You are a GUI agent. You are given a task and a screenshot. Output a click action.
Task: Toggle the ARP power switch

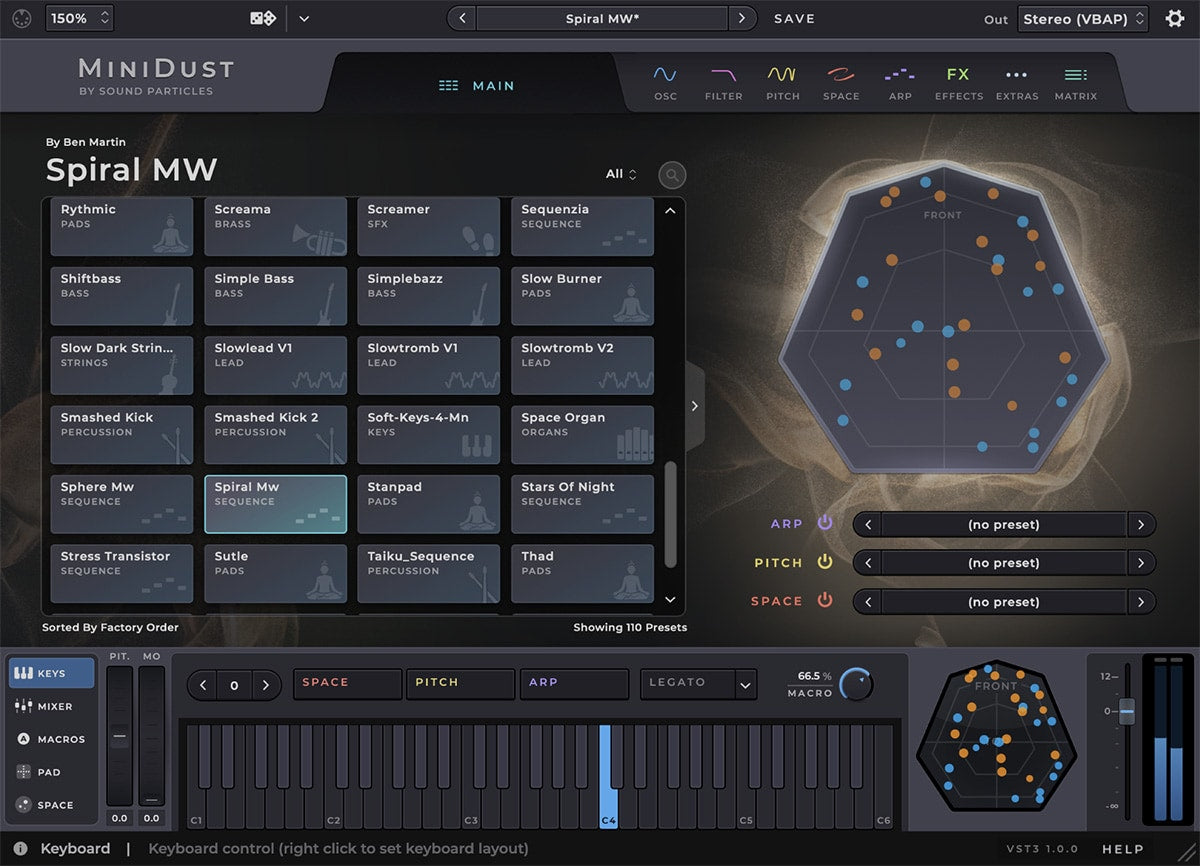pyautogui.click(x=824, y=523)
